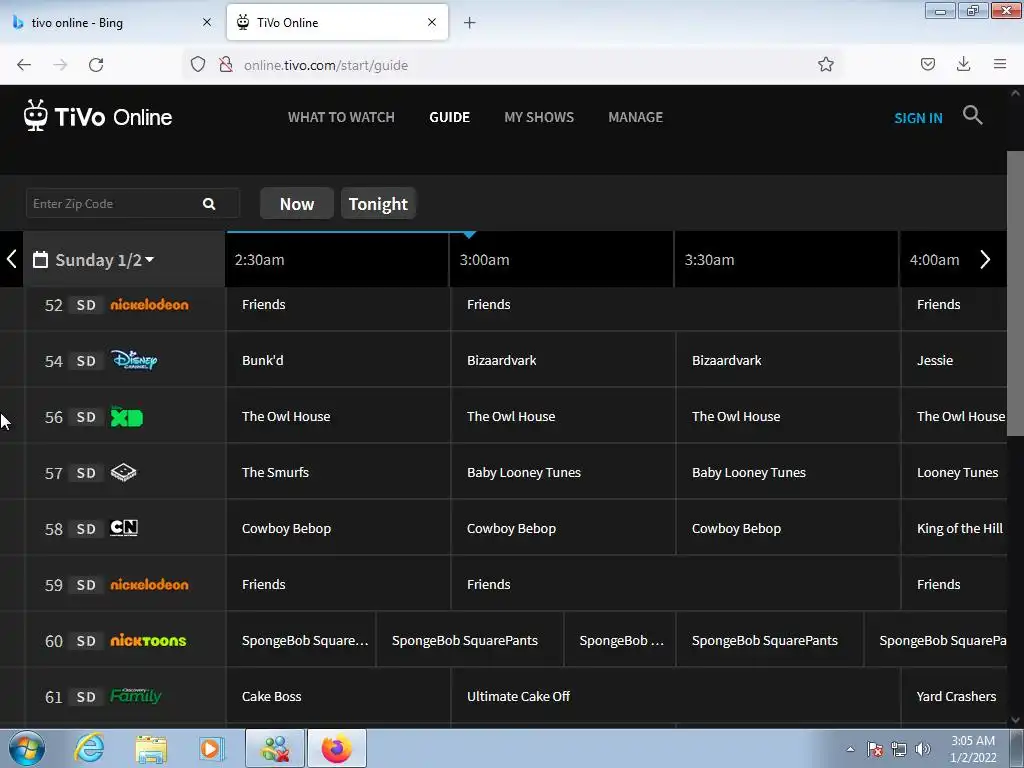Screen dimensions: 1024x768
Task: Select the GUIDE menu item
Action: pos(449,118)
